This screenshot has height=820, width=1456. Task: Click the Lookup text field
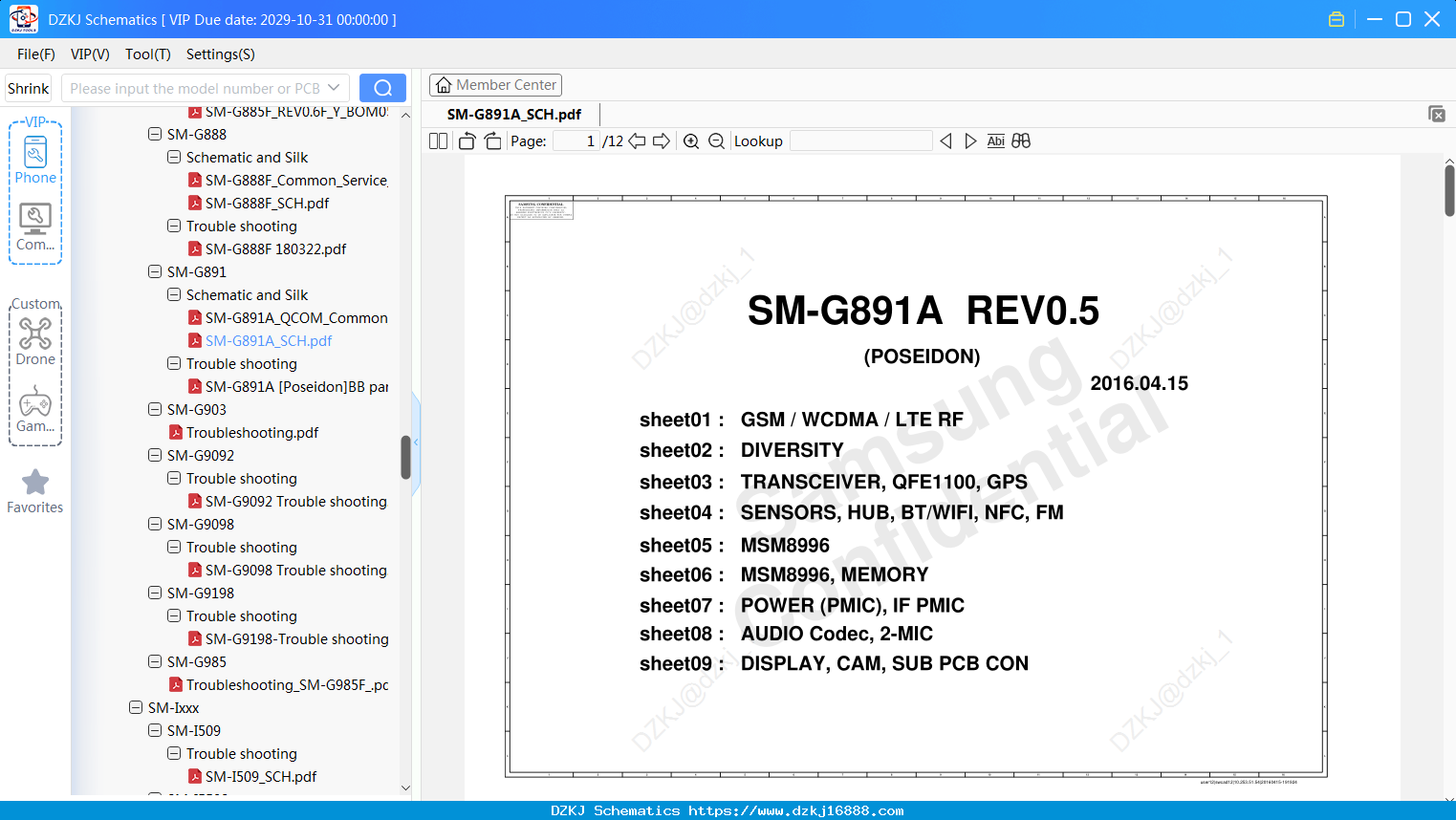coord(861,140)
